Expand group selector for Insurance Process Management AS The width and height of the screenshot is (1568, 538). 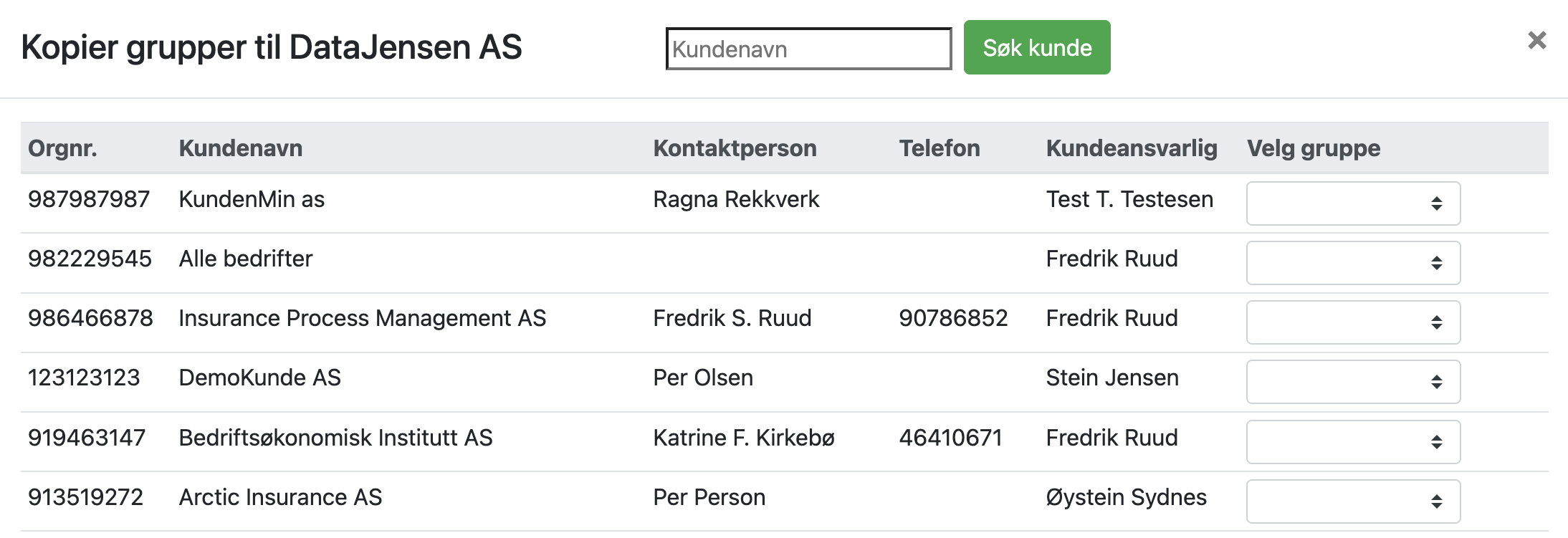tap(1352, 322)
